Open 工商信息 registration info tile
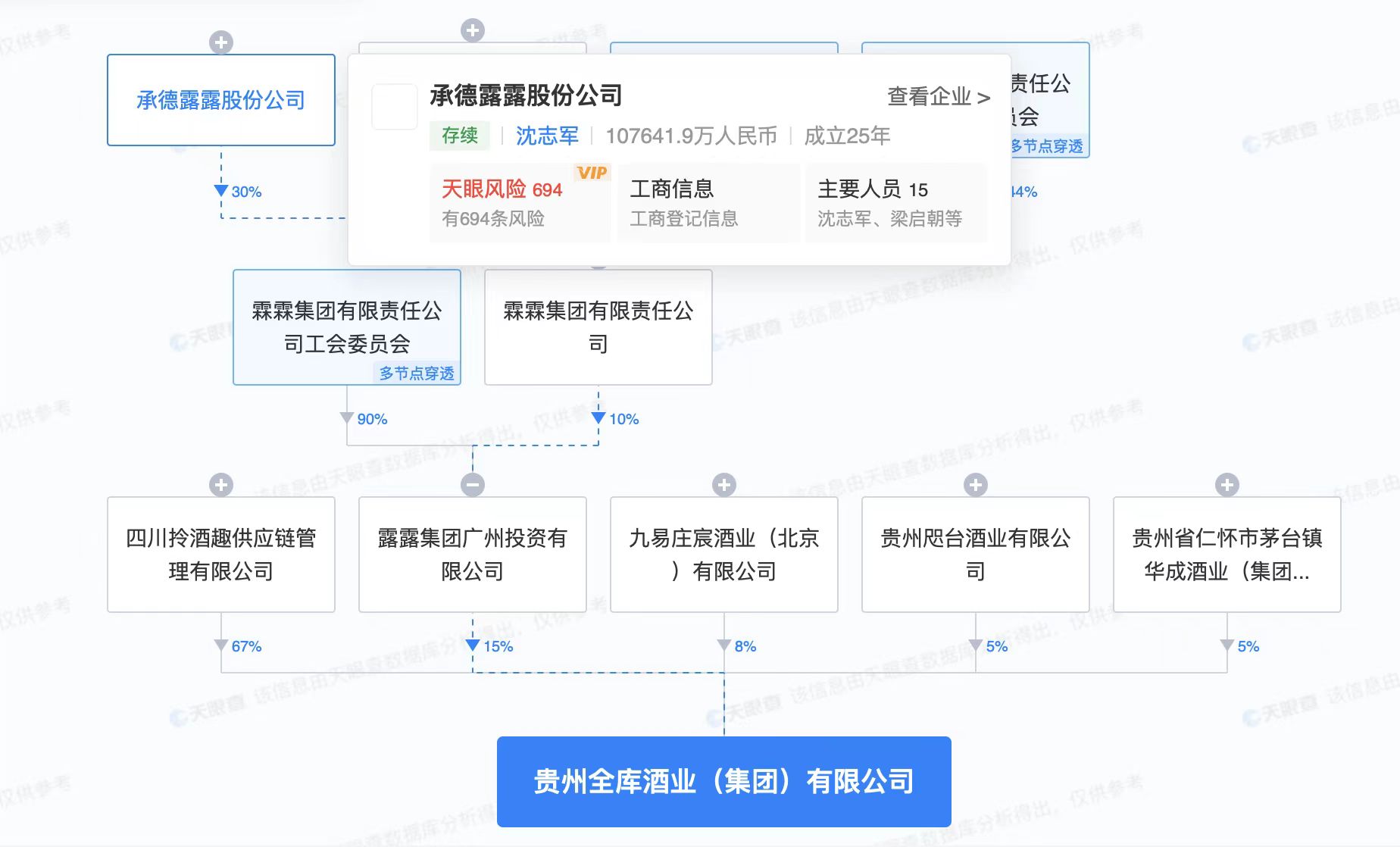 (x=708, y=203)
